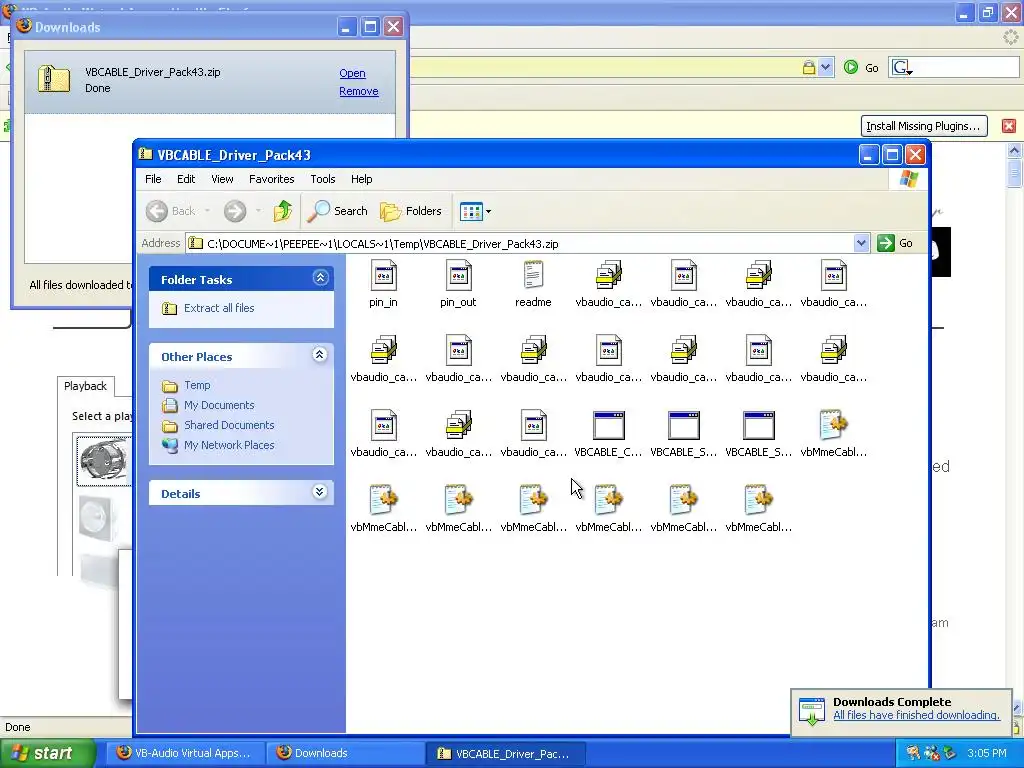Click the Up folder toolbar icon
Image resolution: width=1024 pixels, height=768 pixels.
click(x=283, y=211)
